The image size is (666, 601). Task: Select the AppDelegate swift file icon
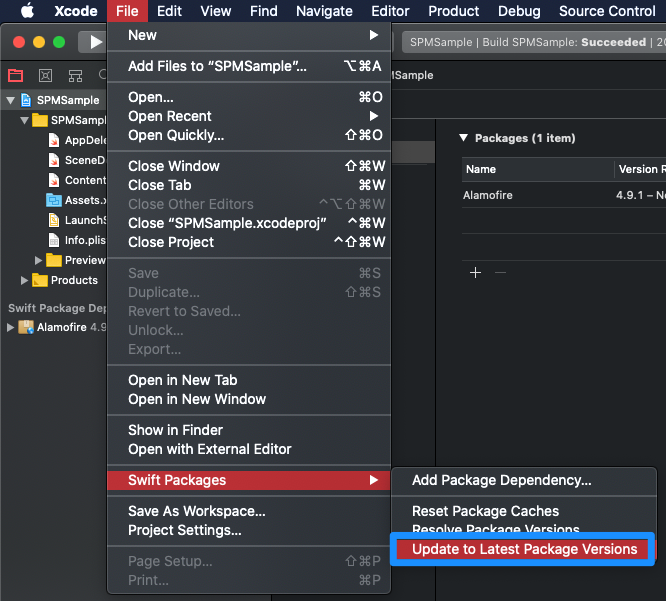click(x=54, y=140)
